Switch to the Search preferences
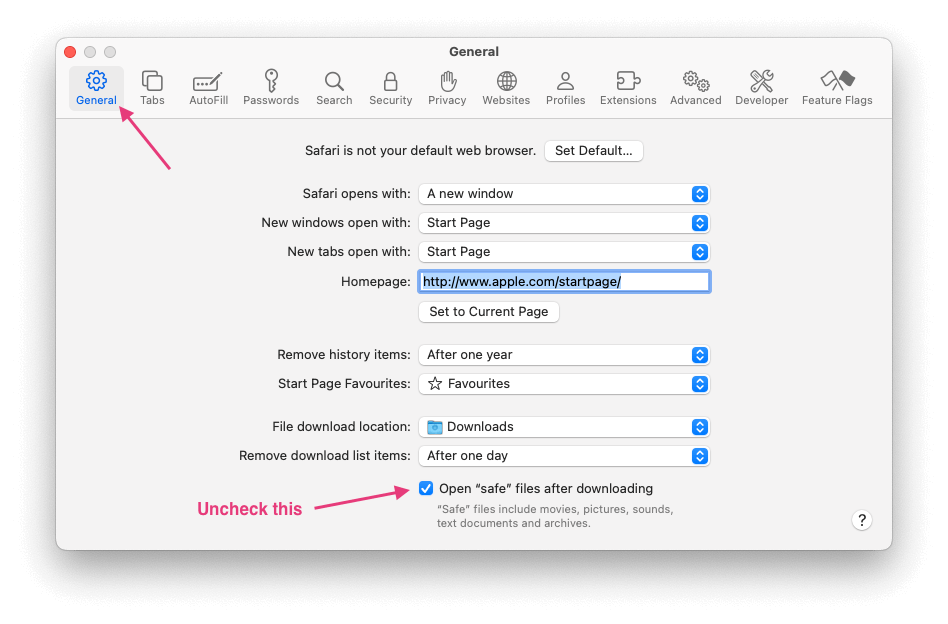This screenshot has height=624, width=948. pyautogui.click(x=334, y=87)
